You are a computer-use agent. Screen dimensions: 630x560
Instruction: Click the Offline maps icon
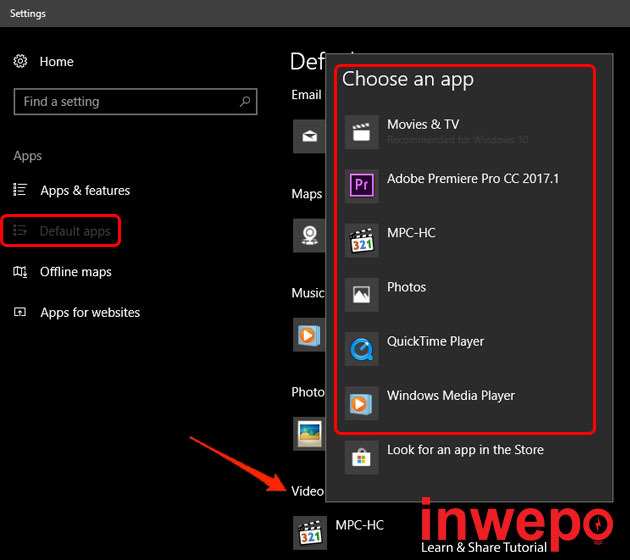[20, 272]
